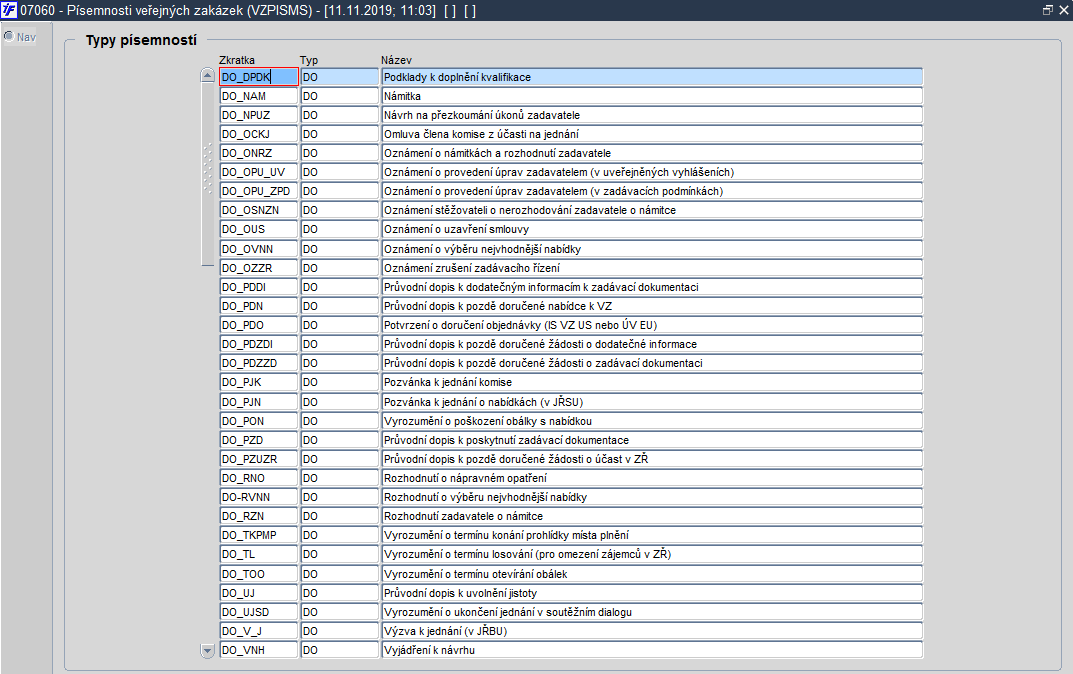Click the scroll down arrow of the list
The image size is (1073, 674).
(207, 650)
